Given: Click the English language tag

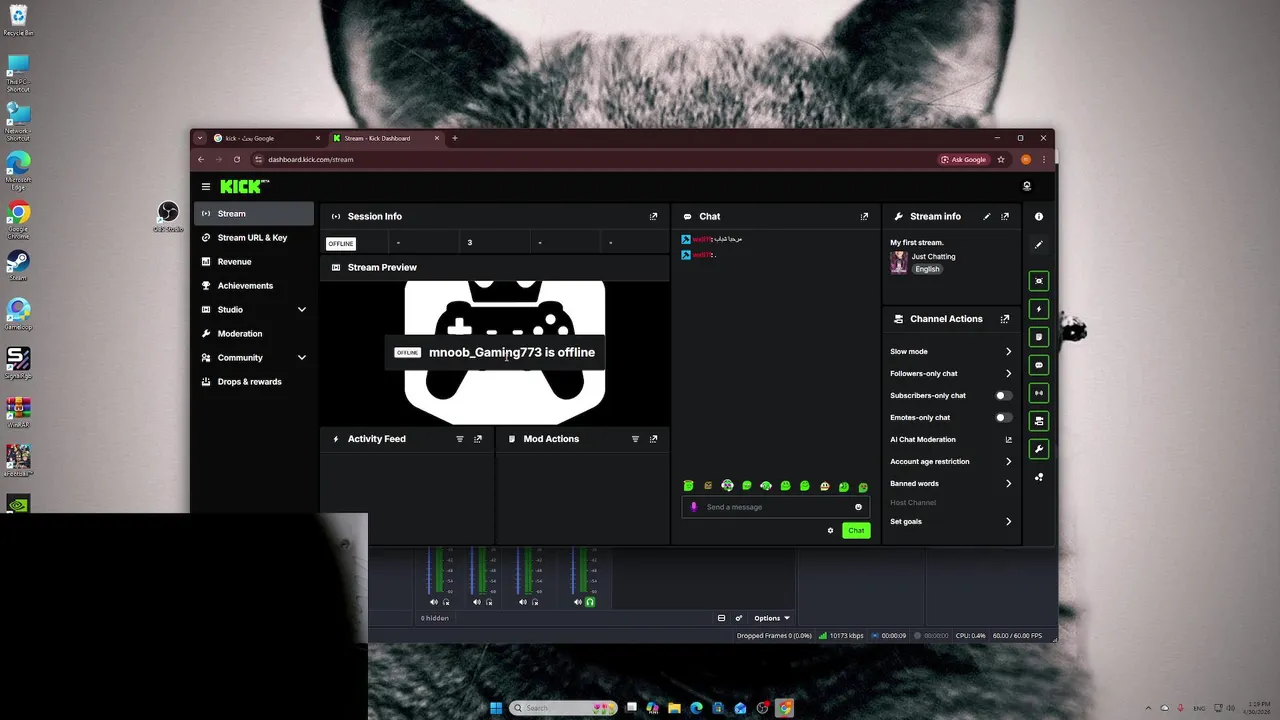Looking at the screenshot, I should point(927,269).
